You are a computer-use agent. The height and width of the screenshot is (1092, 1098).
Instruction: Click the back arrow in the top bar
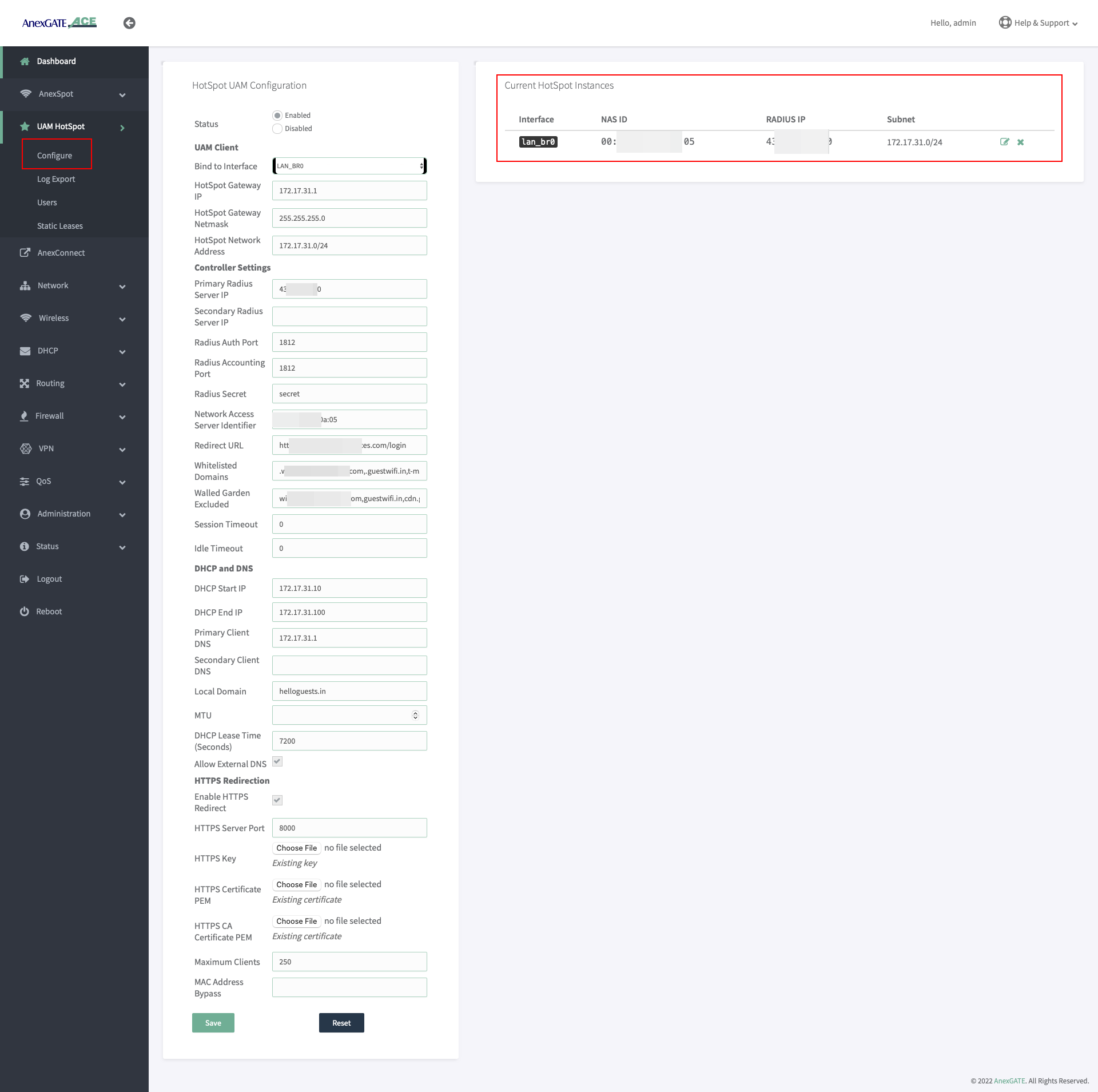(x=129, y=23)
